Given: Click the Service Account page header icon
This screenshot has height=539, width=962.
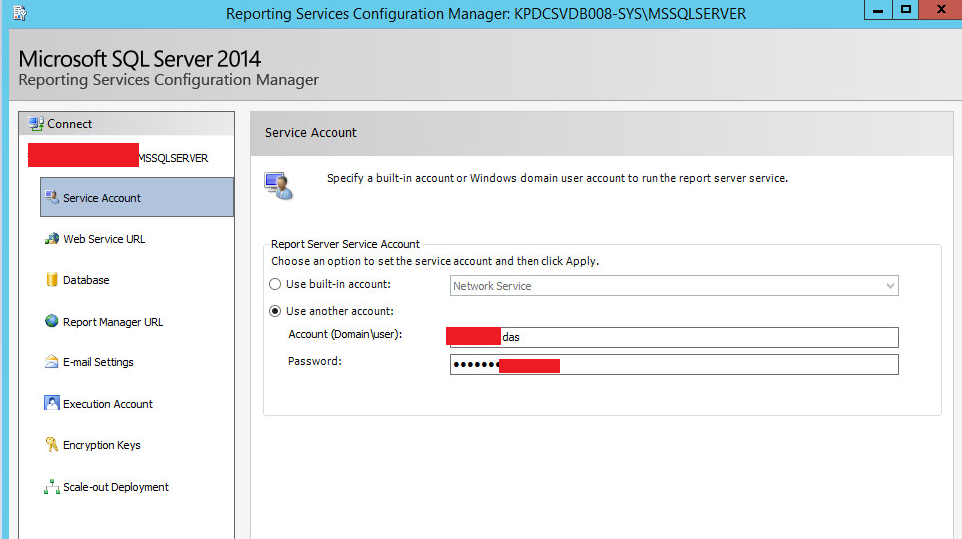Looking at the screenshot, I should tap(279, 185).
